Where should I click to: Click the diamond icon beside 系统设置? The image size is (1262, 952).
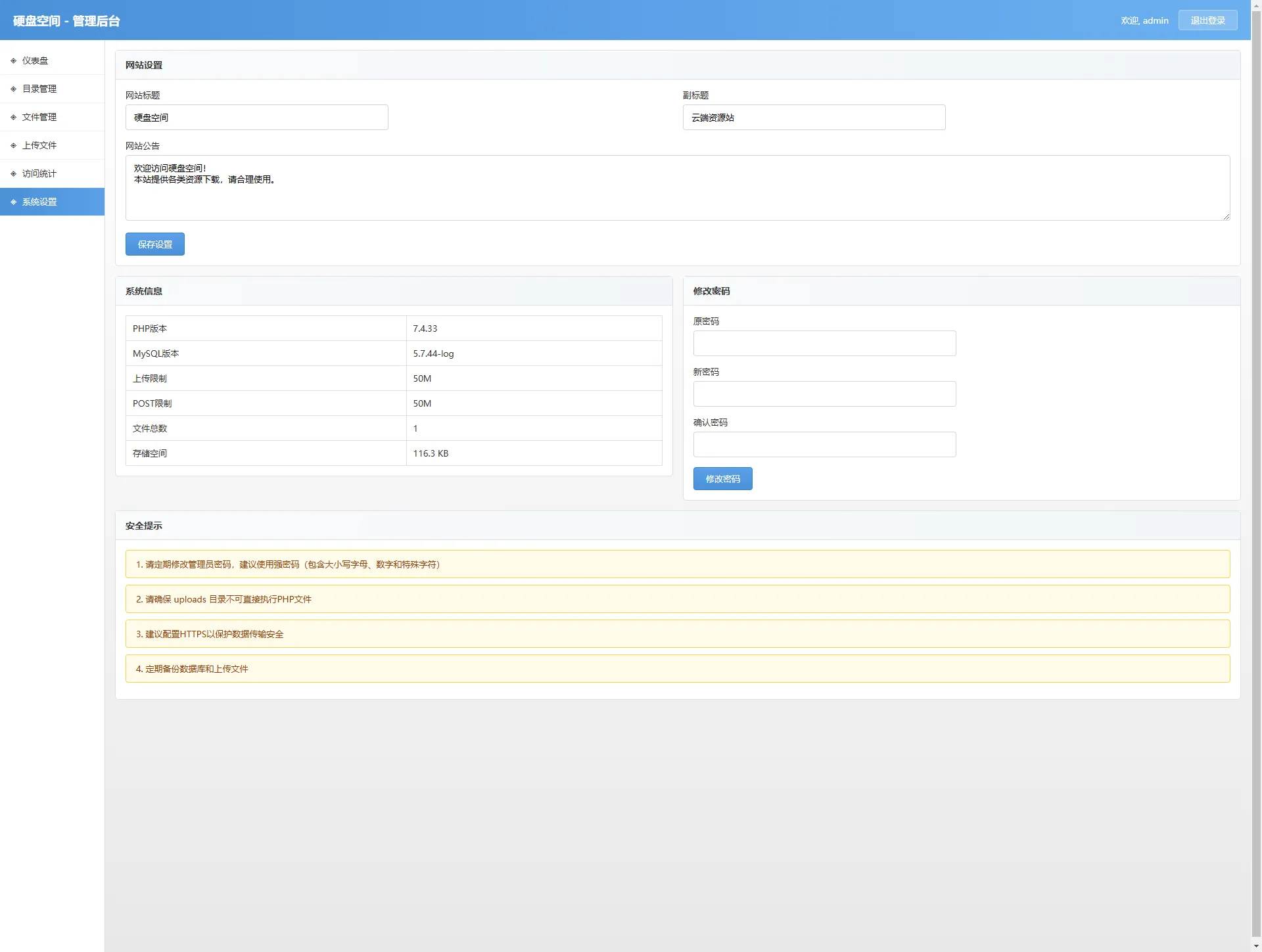13,202
